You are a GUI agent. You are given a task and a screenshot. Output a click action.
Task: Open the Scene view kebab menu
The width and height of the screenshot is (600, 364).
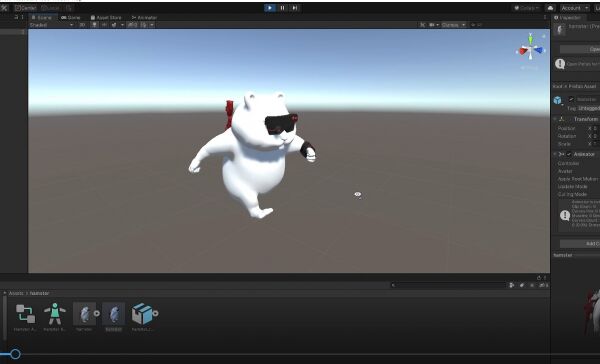(545, 18)
